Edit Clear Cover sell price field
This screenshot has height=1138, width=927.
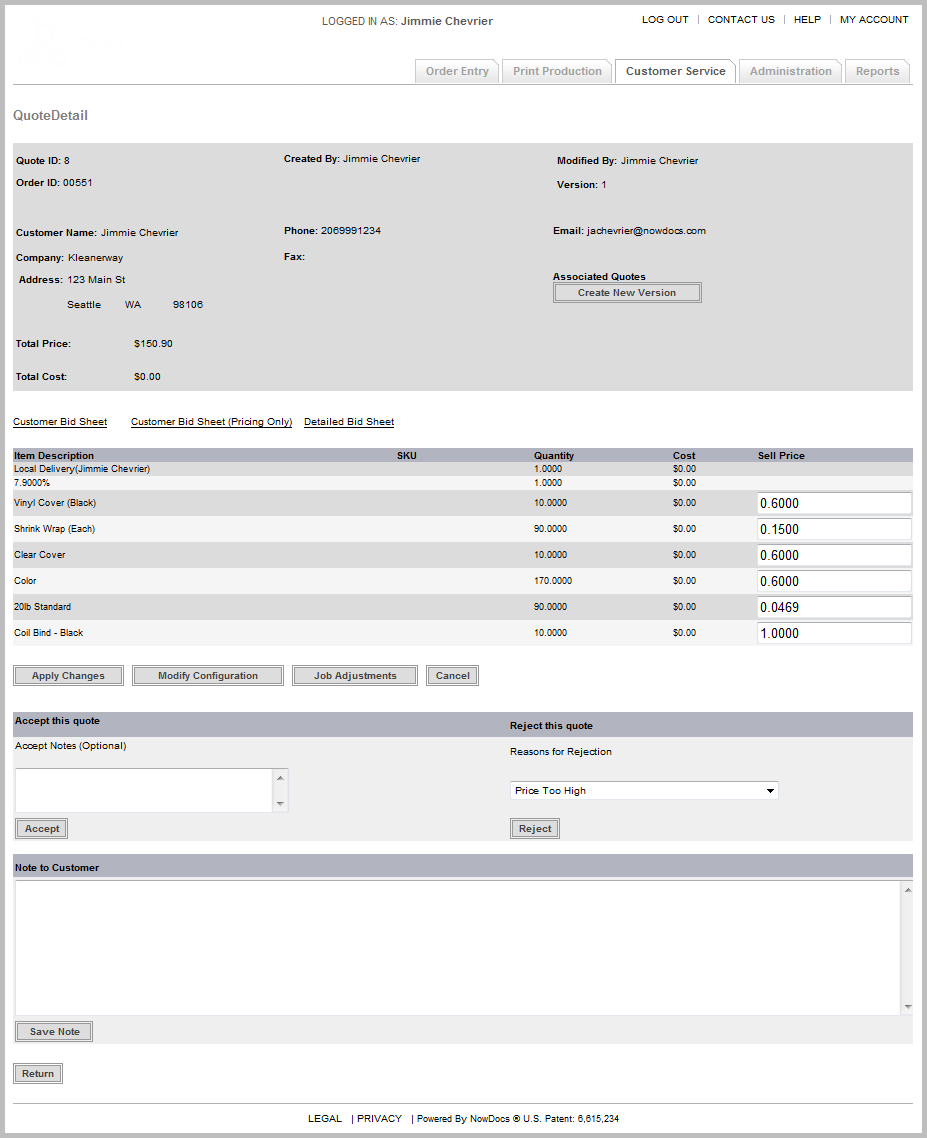pos(834,555)
